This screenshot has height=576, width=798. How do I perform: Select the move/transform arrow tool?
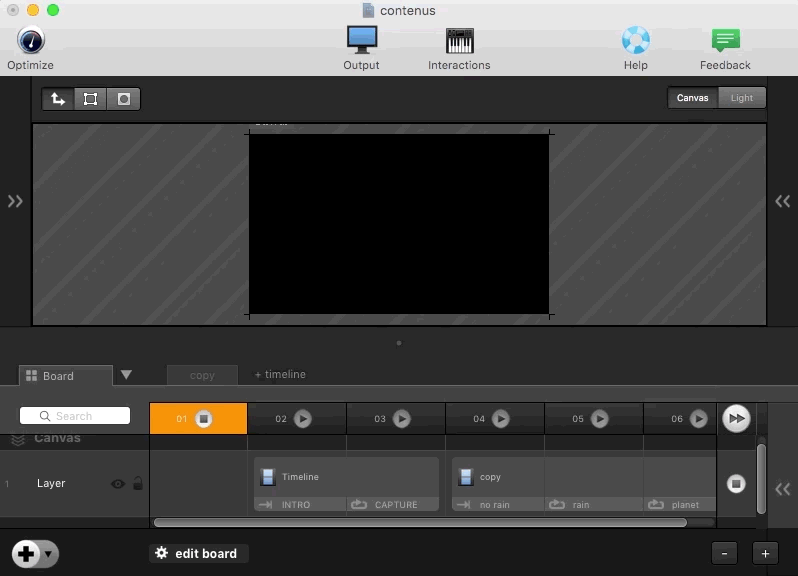coord(58,99)
